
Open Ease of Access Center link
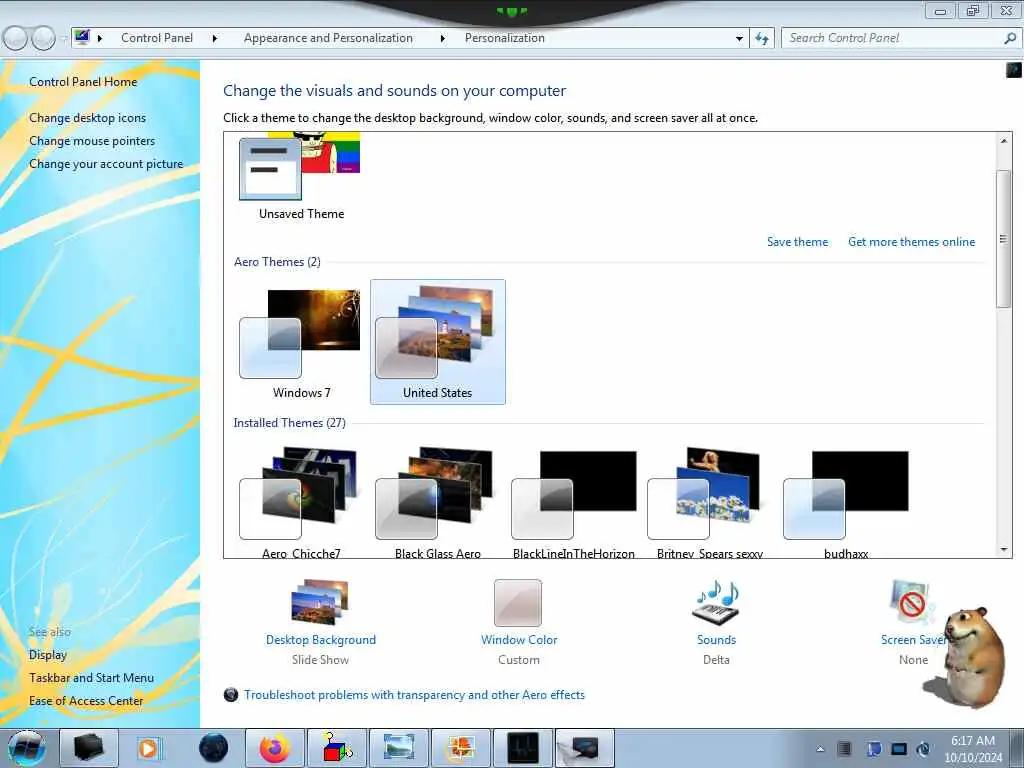tap(86, 701)
